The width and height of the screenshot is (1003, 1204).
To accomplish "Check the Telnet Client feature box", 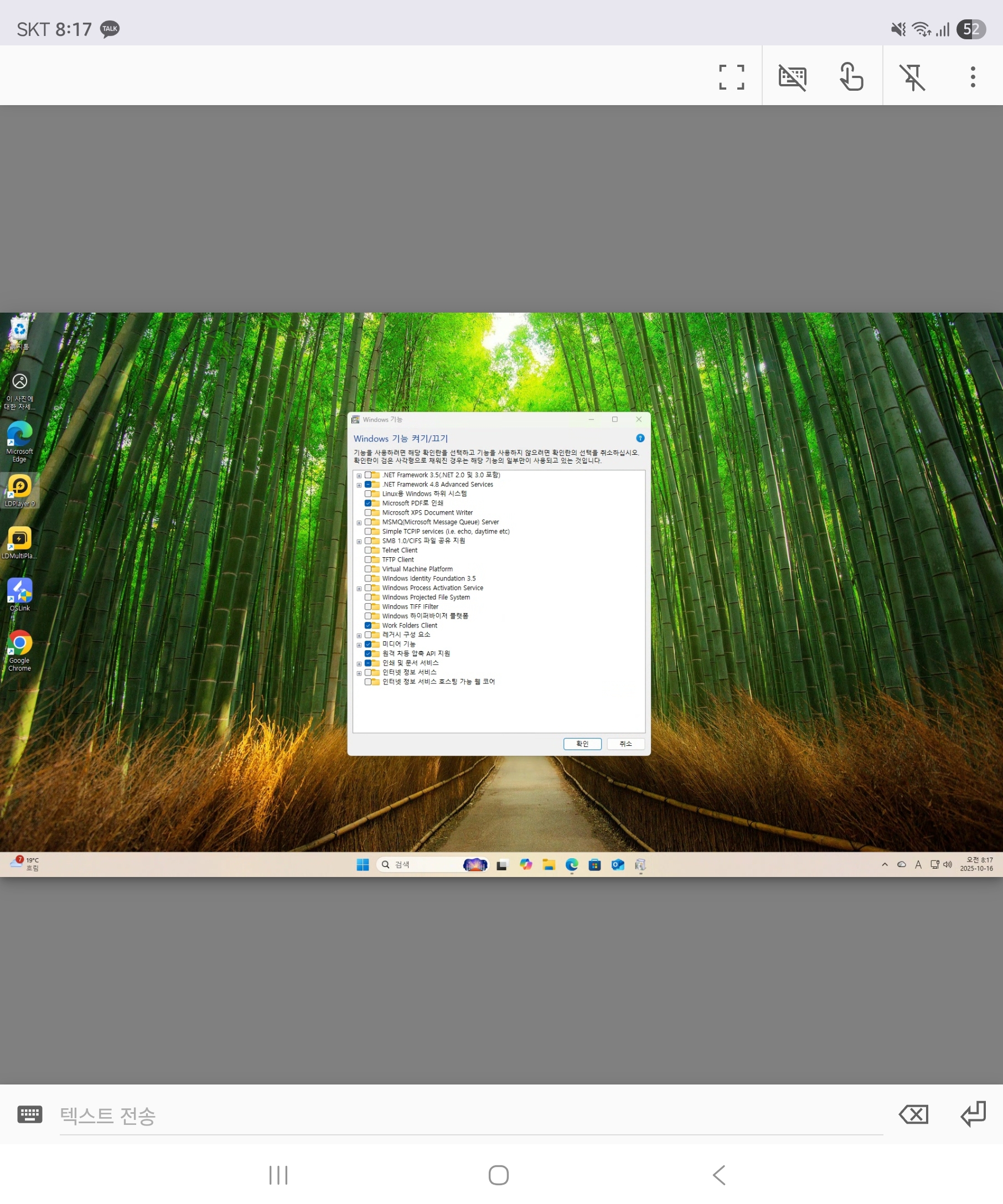I will pyautogui.click(x=368, y=551).
